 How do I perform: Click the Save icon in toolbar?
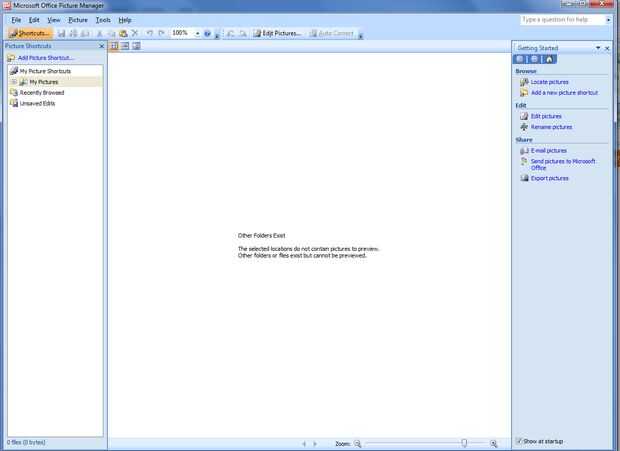point(62,34)
